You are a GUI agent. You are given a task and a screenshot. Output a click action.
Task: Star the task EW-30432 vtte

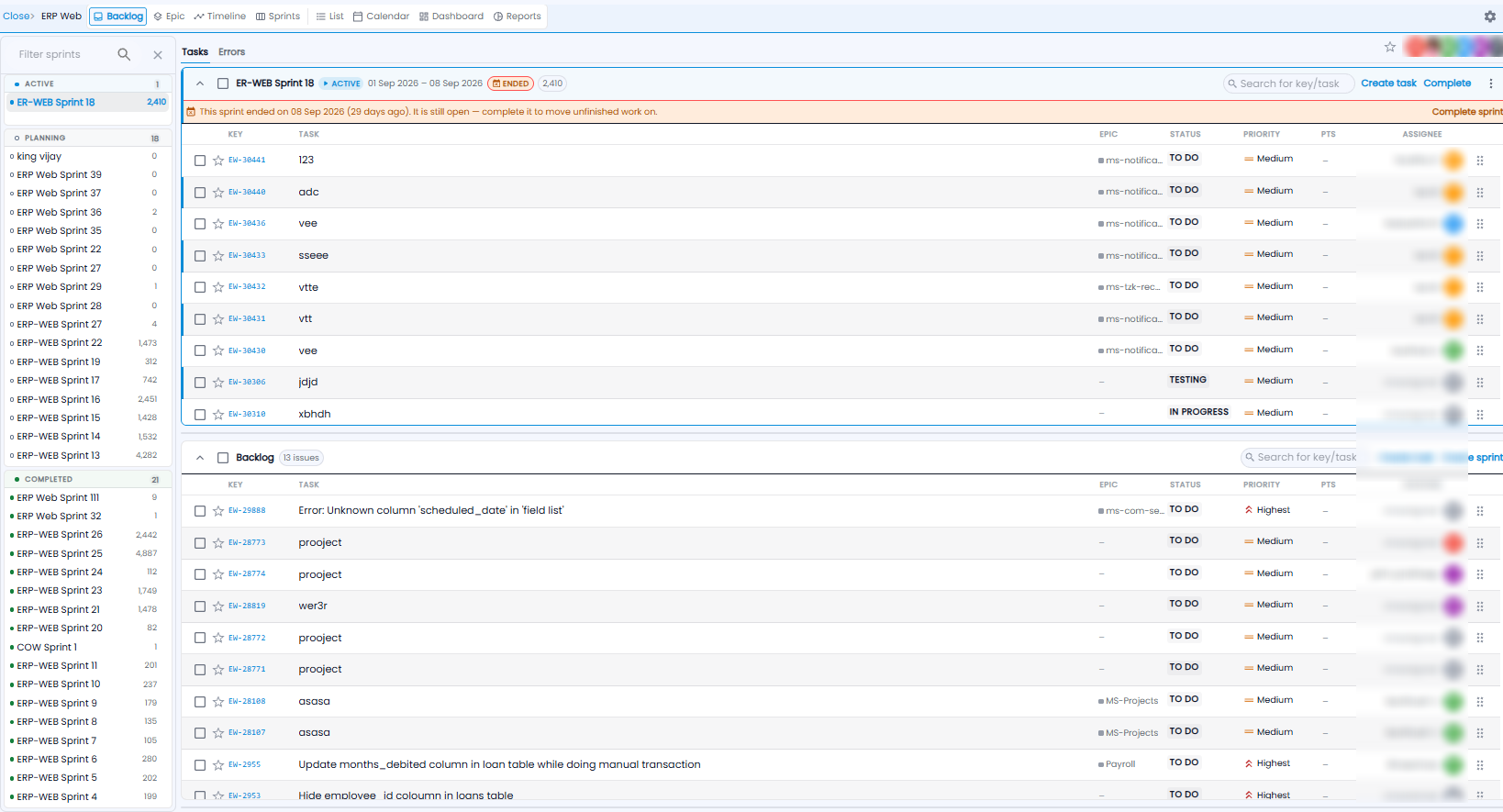click(x=218, y=287)
